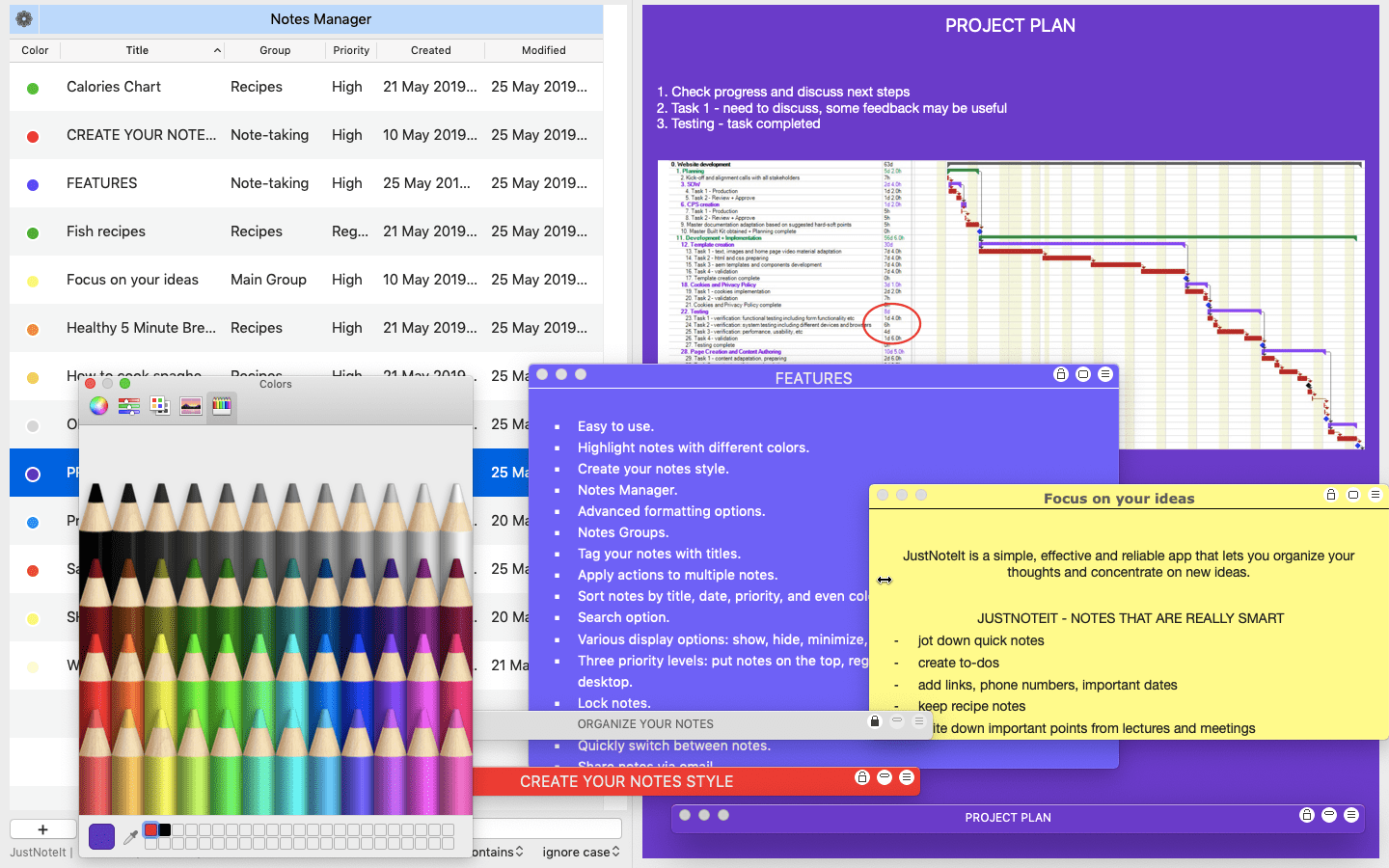Open menu on the PROJECT PLAN note

point(1353,815)
